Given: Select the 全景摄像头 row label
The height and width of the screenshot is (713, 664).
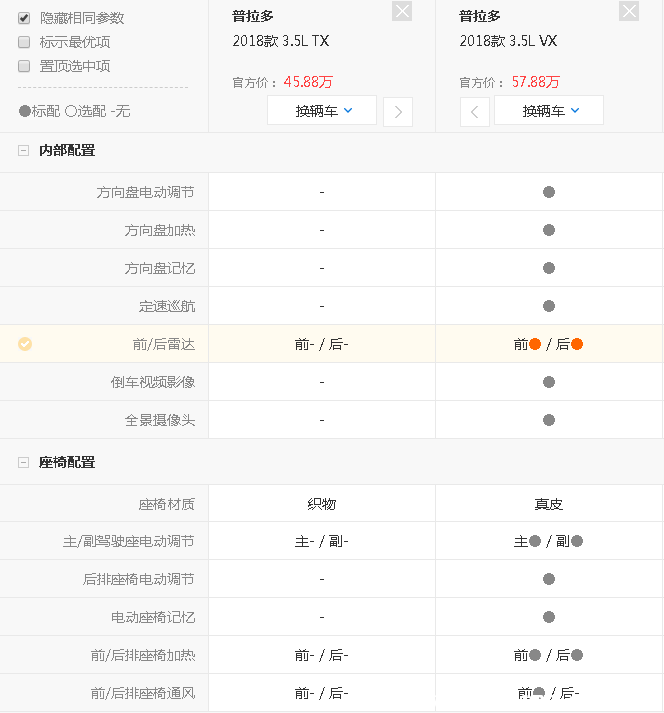Looking at the screenshot, I should [x=160, y=420].
